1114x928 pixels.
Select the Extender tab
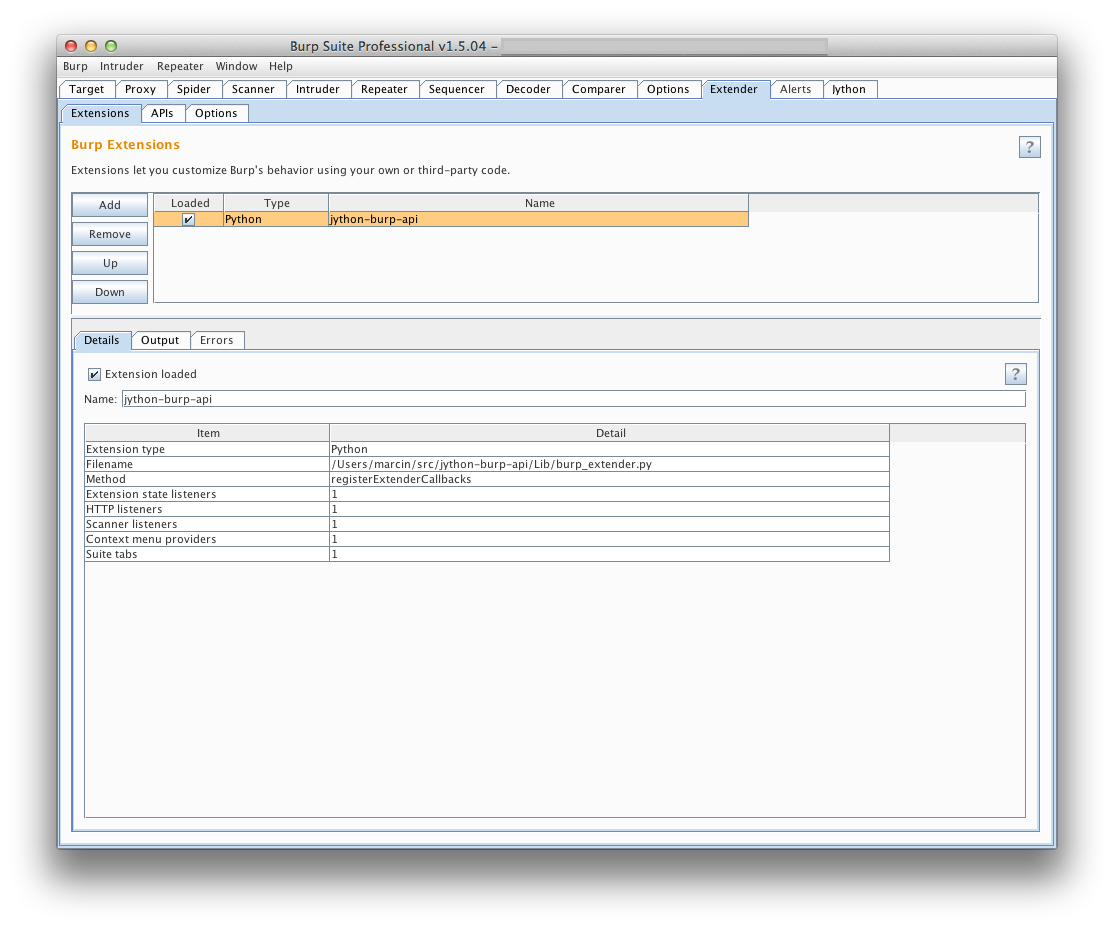point(734,89)
